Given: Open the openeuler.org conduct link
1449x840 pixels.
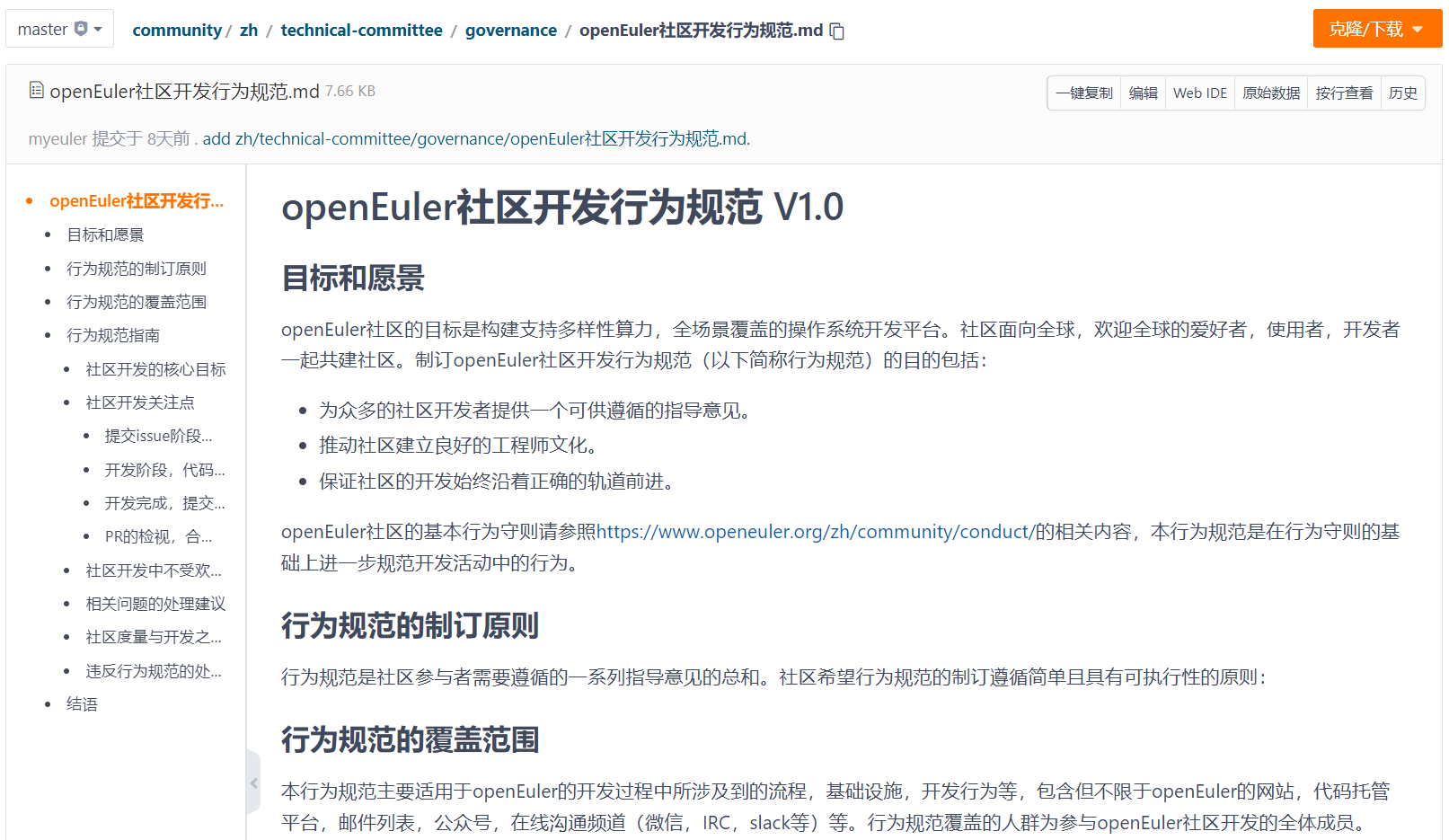Looking at the screenshot, I should click(x=815, y=532).
